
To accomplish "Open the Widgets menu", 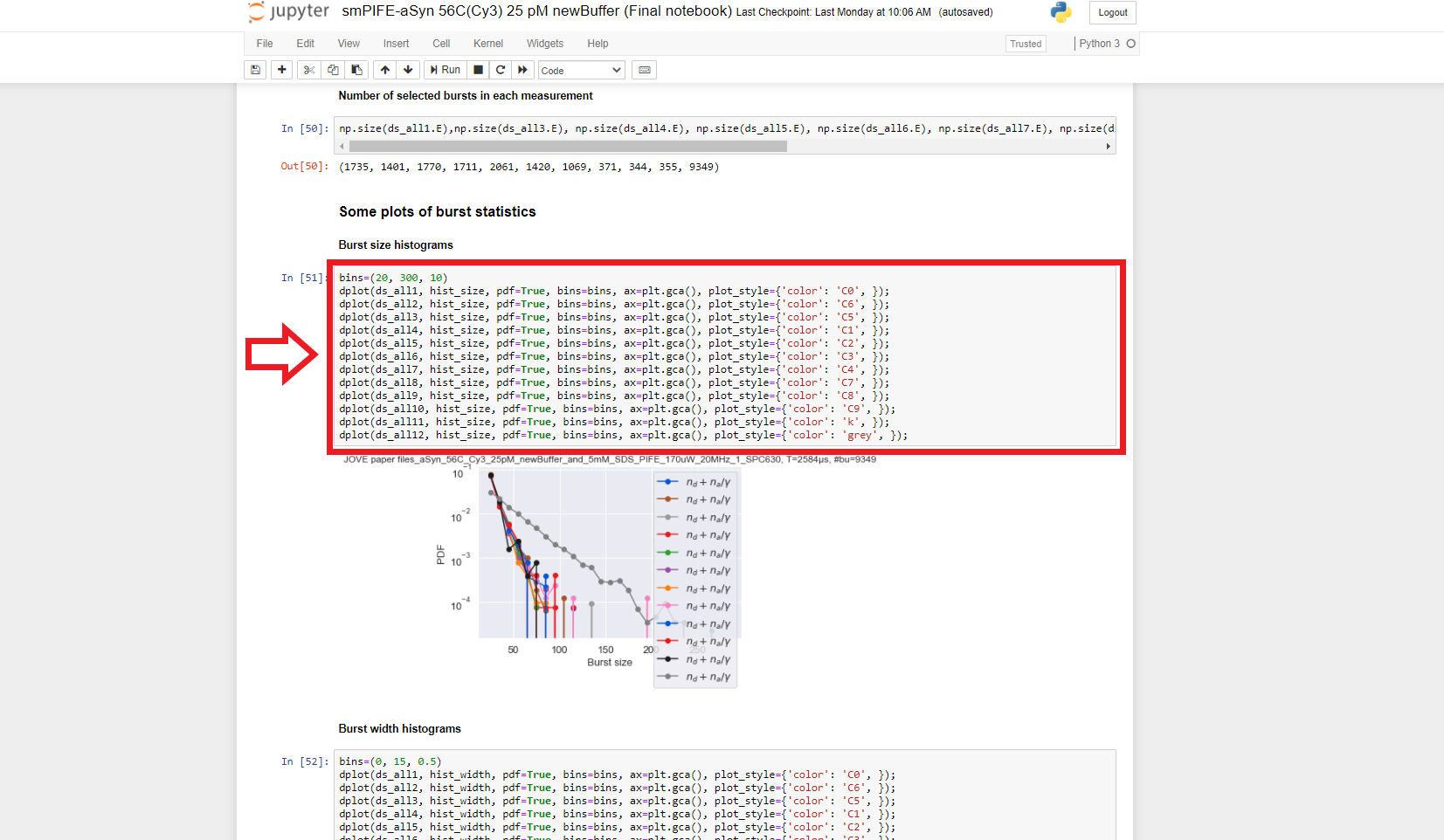I will pyautogui.click(x=544, y=44).
